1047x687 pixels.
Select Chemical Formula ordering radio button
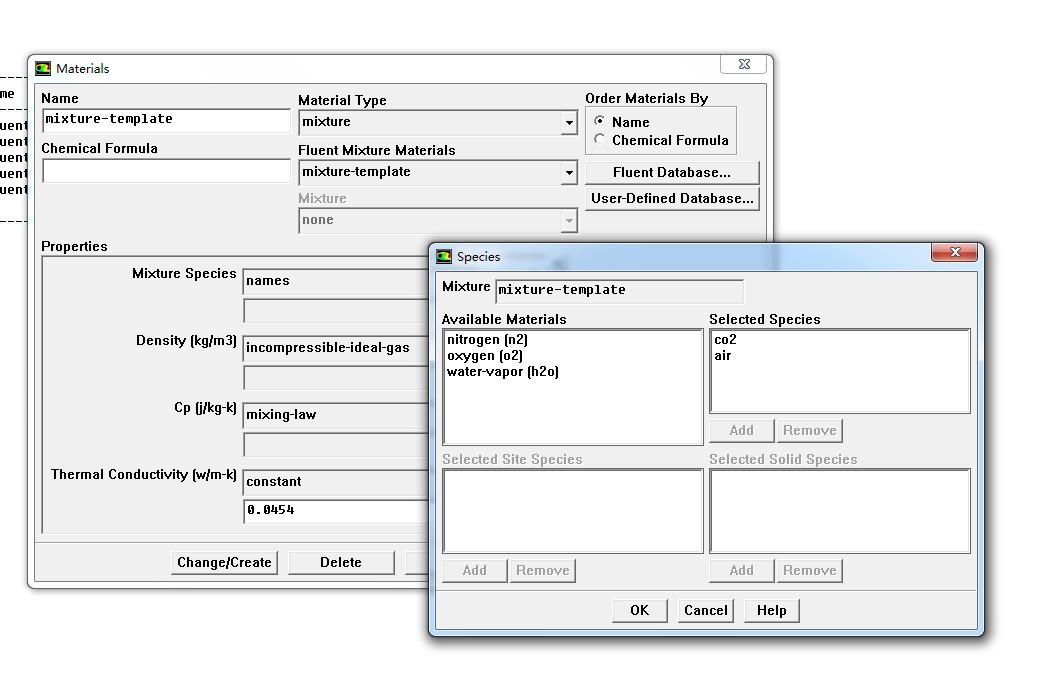point(600,140)
